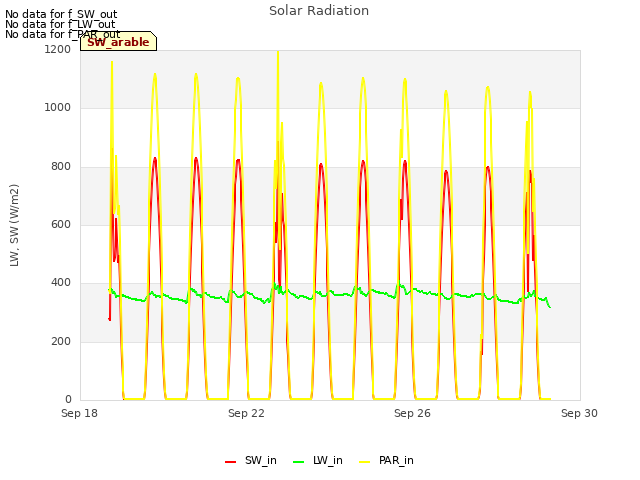Viewport: 640px width, 480px height.
Task: Click the 400 y-axis tick label
Action: pos(61,282)
